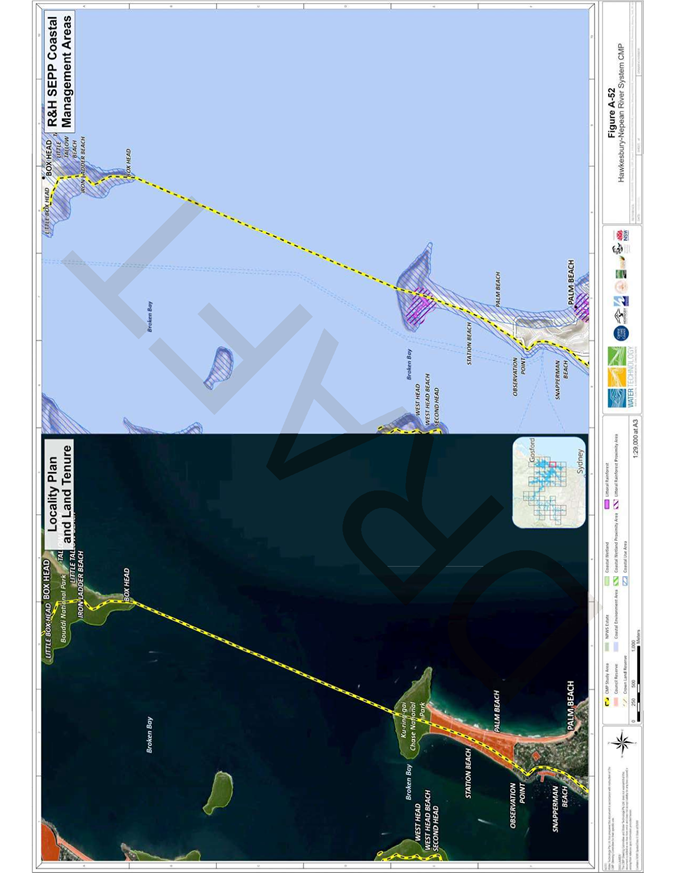Viewport: 675px width, 873px height.
Task: Open the Gosford–Sydney inset locality map
Action: (548, 484)
